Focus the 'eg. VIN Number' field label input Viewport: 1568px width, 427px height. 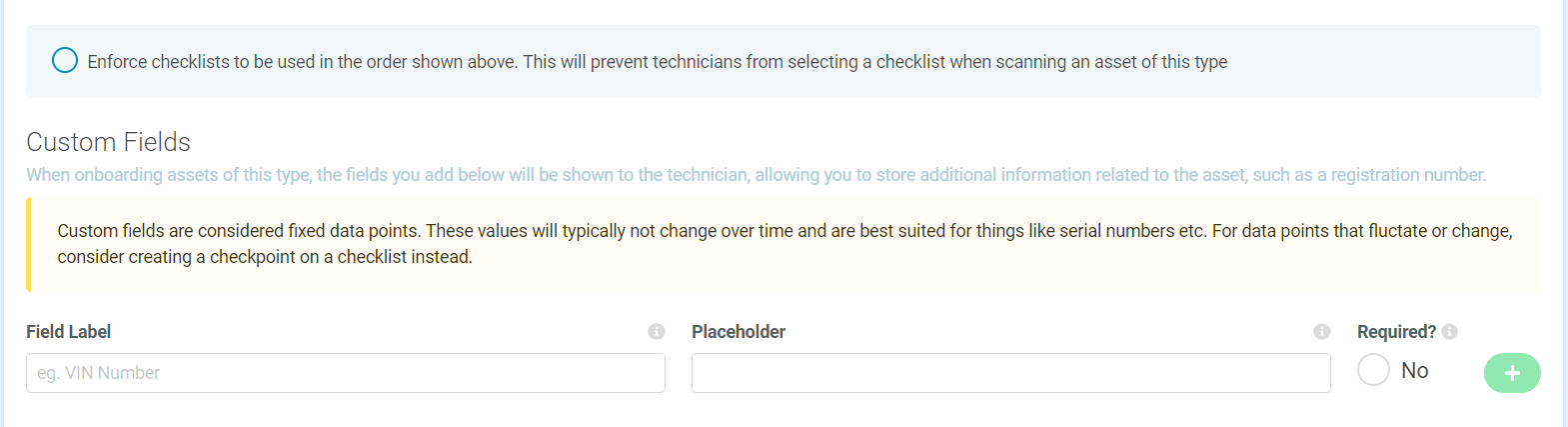tap(345, 373)
